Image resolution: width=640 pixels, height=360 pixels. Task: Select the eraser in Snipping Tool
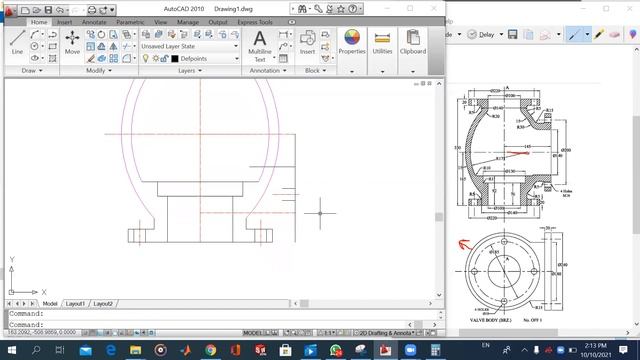614,35
